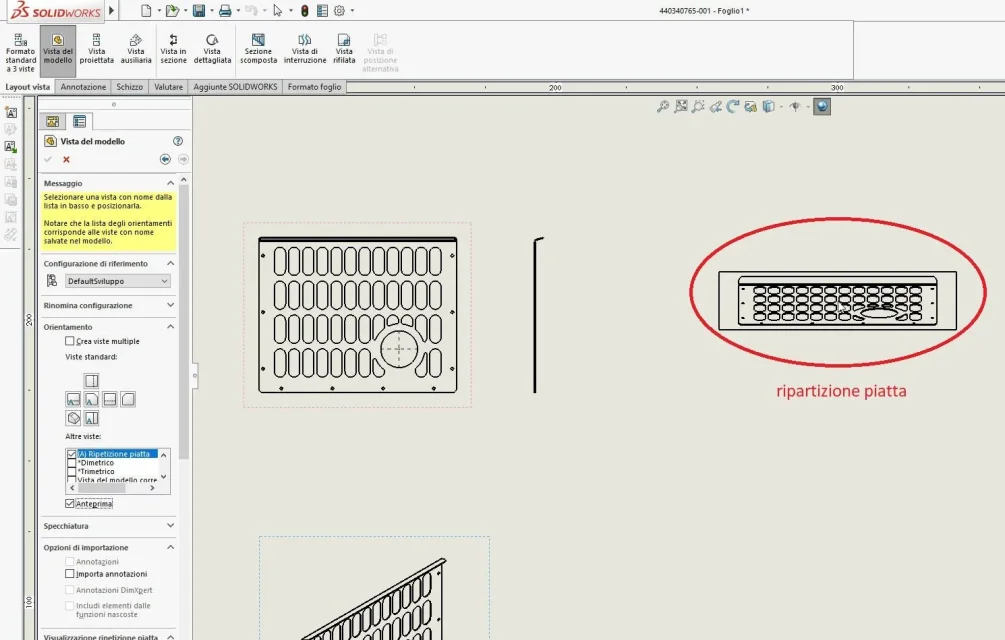The width and height of the screenshot is (1005, 640).
Task: Toggle the Anteprima checkbox
Action: [69, 504]
